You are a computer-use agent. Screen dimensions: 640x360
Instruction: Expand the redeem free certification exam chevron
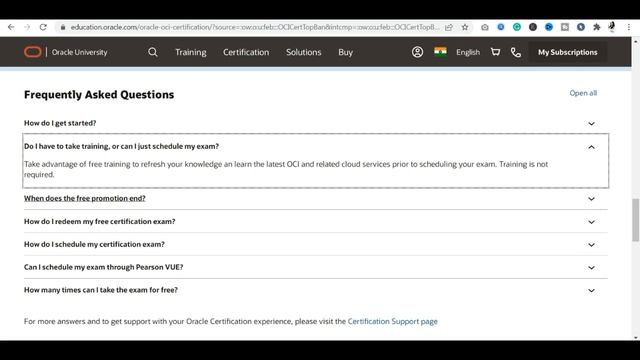[591, 222]
